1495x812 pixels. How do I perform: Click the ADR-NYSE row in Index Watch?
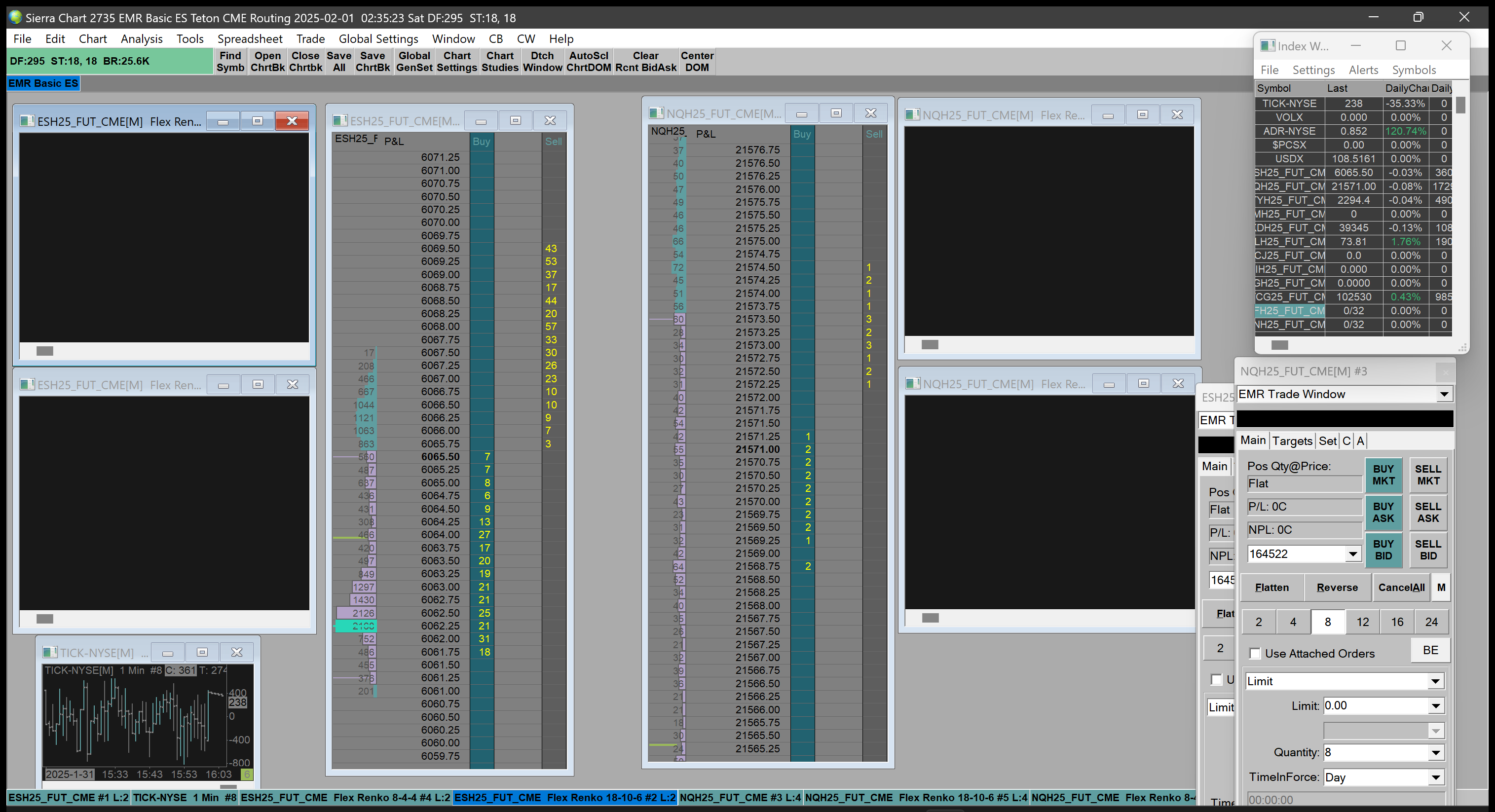pos(1353,131)
